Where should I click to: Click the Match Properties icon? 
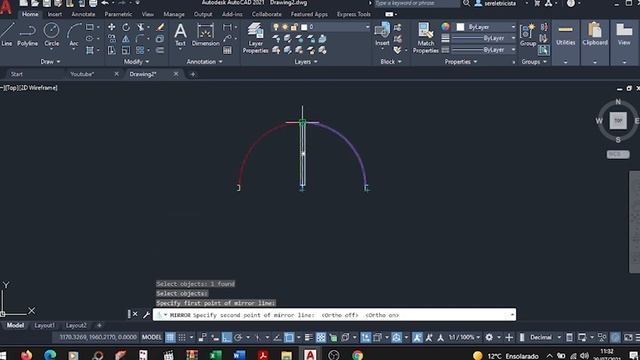coord(425,38)
